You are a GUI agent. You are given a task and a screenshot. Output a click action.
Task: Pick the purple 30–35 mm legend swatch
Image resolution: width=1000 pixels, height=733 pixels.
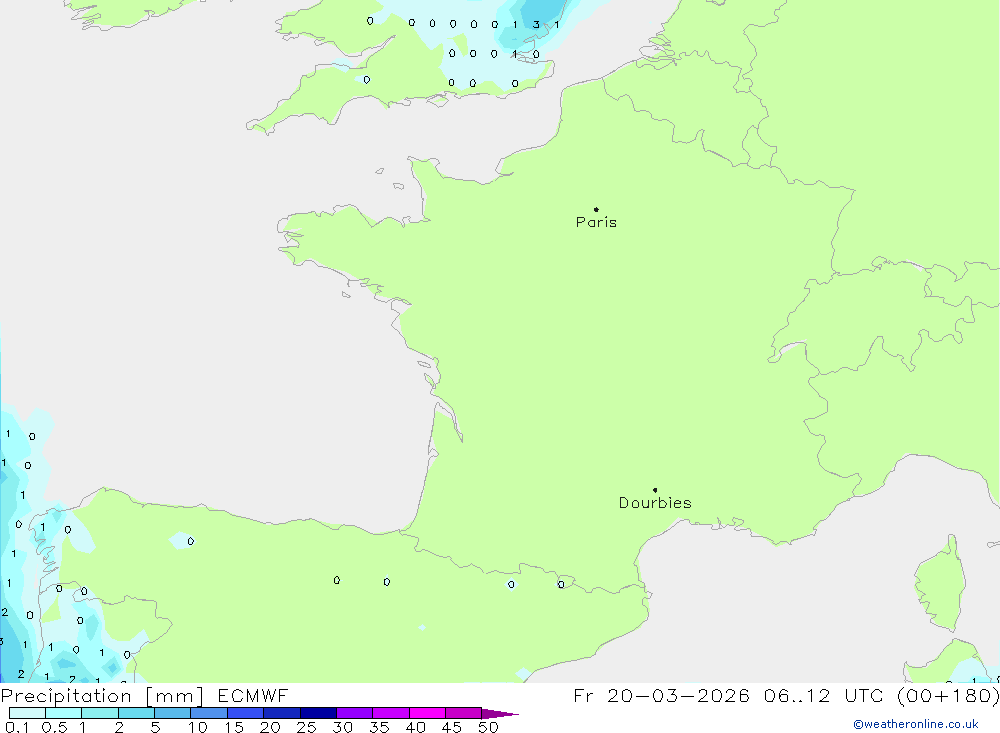point(354,713)
